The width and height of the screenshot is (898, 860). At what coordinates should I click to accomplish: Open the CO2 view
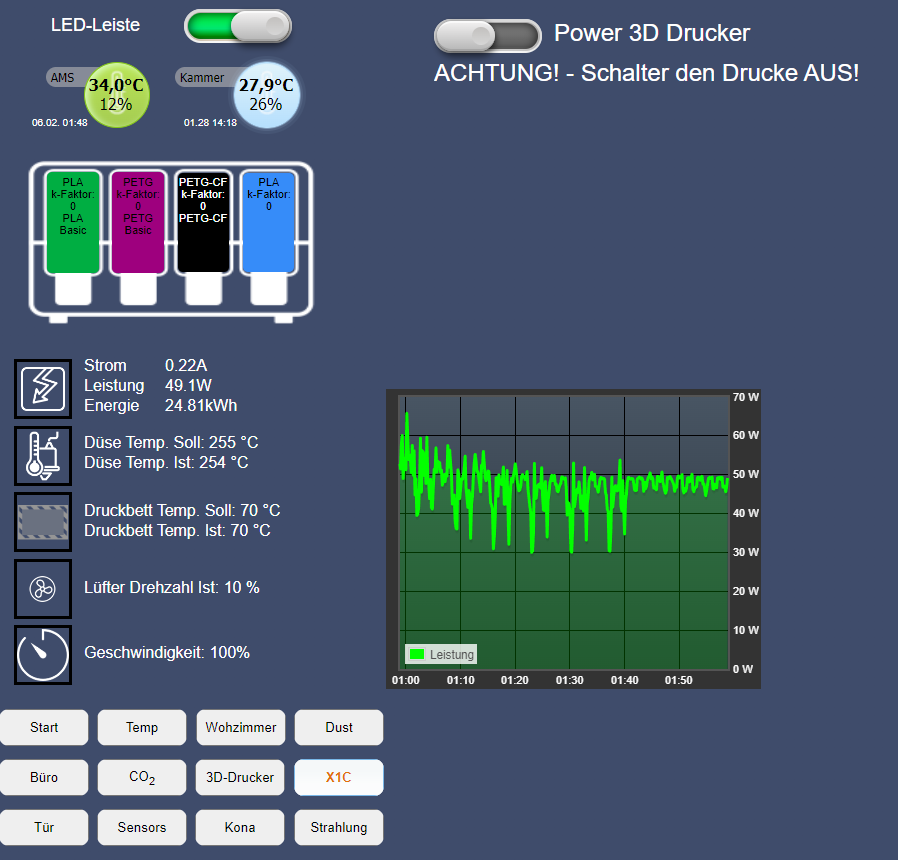coord(142,777)
